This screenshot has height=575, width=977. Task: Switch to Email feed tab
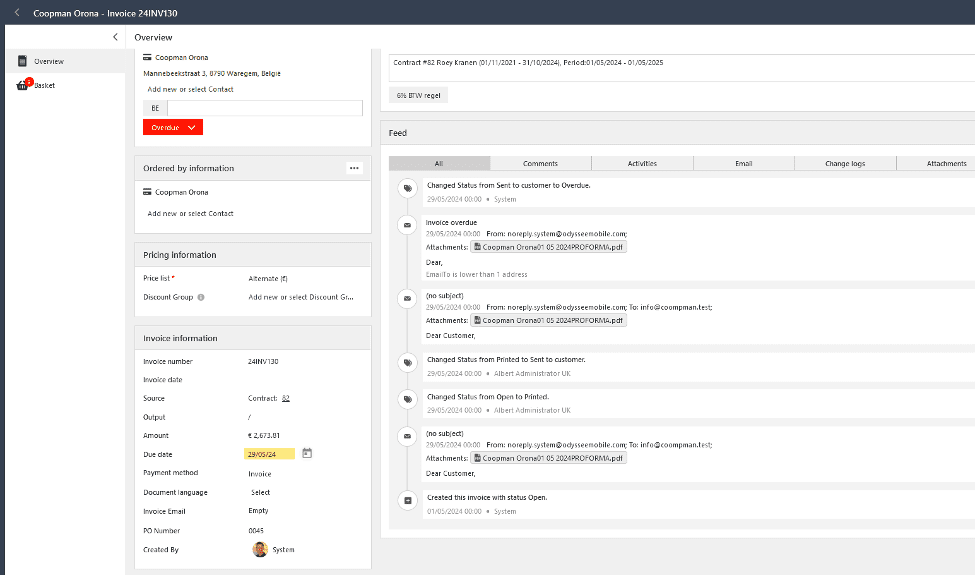coord(744,163)
